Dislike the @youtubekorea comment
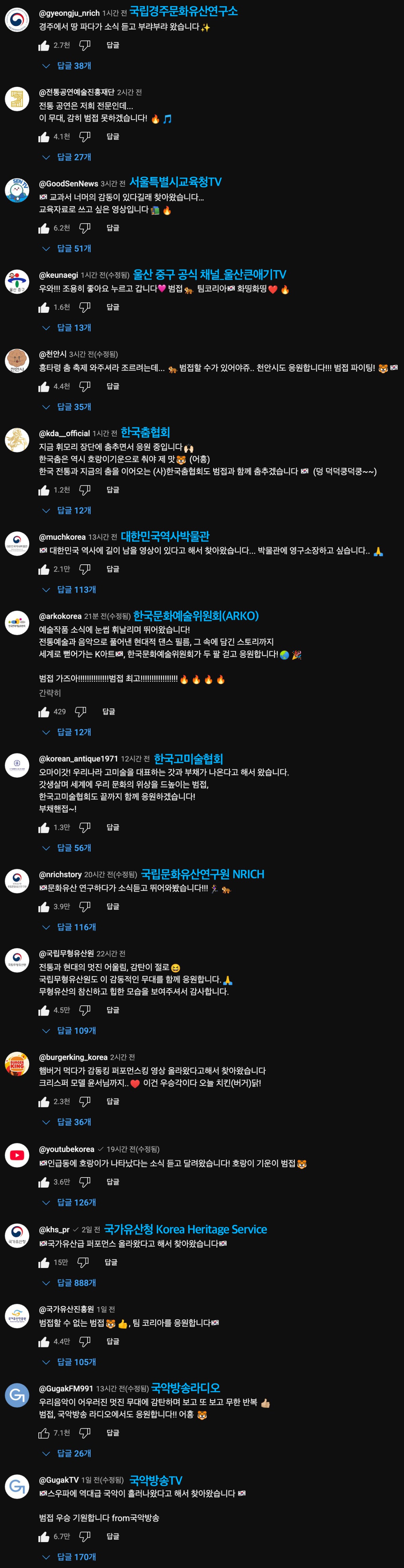 tap(85, 1182)
